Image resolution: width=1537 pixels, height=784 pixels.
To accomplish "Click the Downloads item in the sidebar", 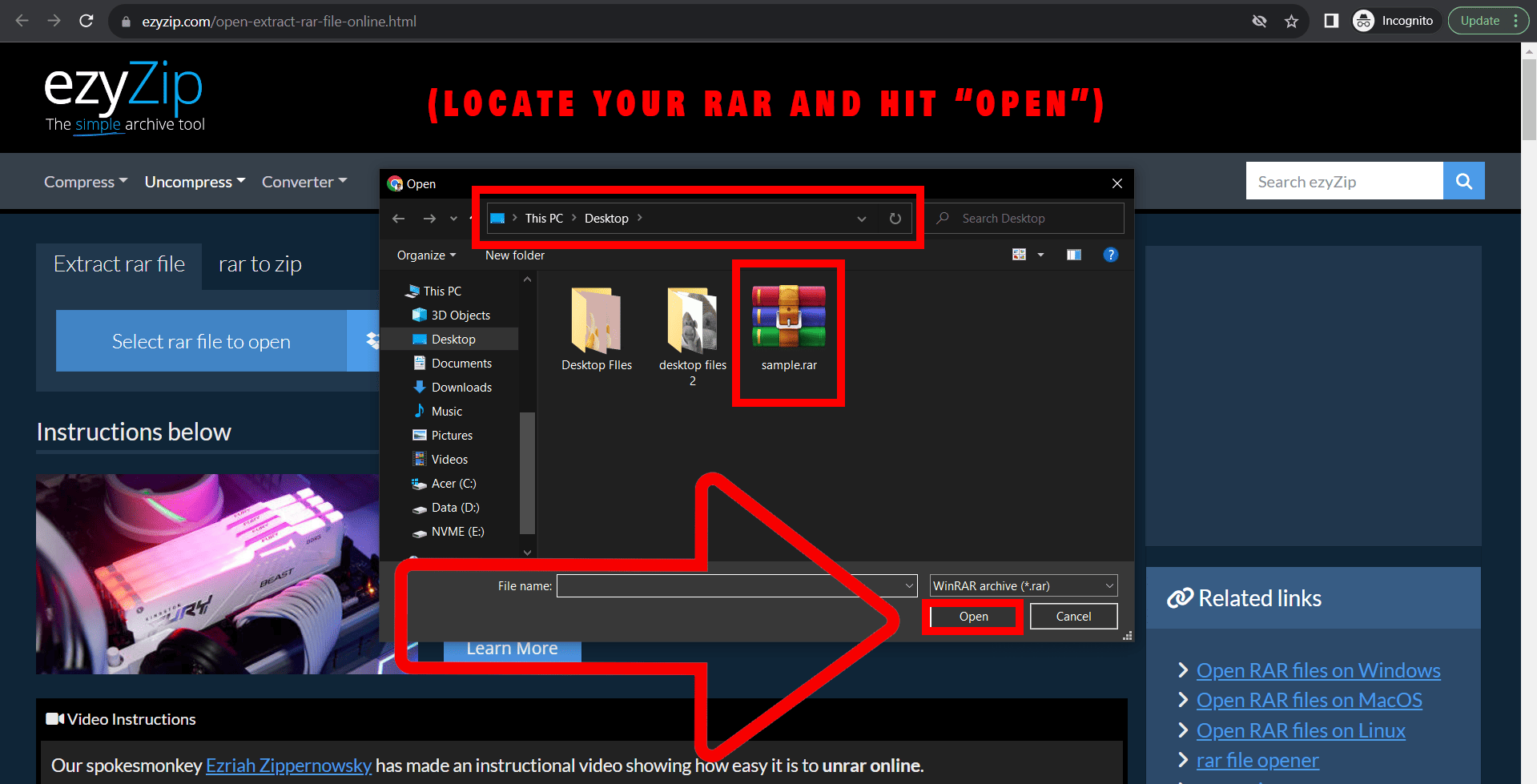I will tap(462, 387).
